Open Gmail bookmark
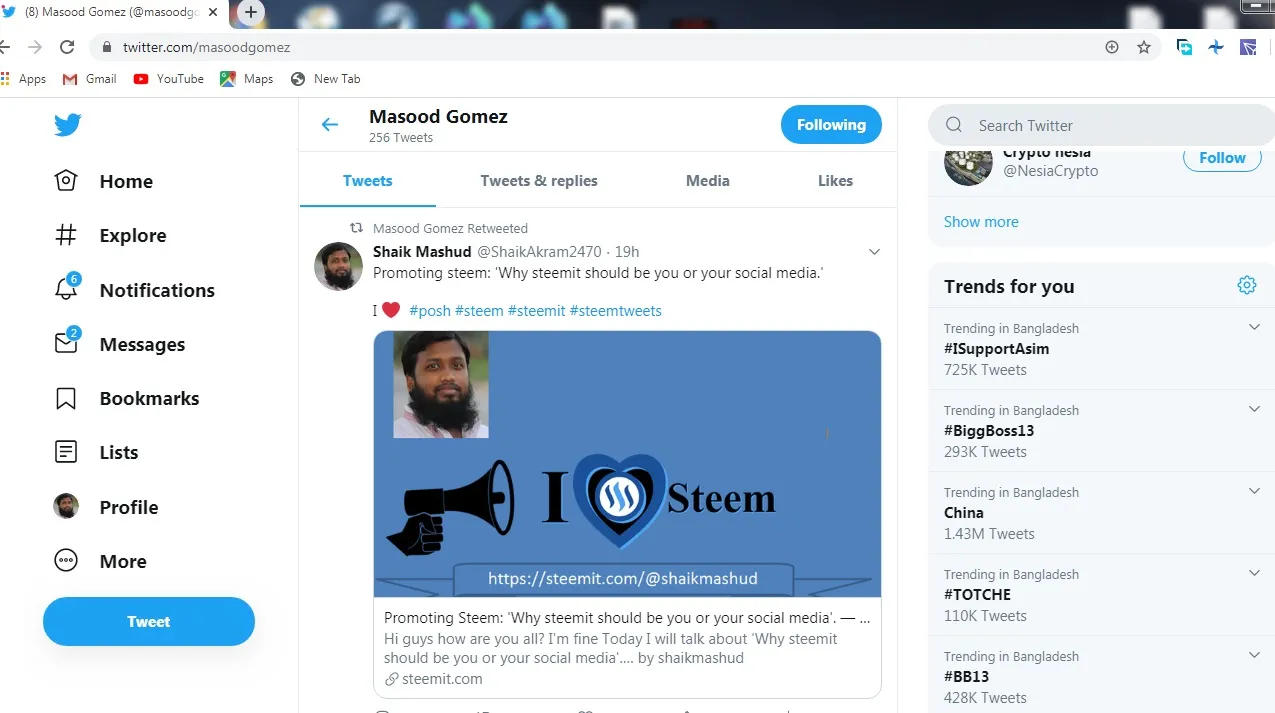 89,79
